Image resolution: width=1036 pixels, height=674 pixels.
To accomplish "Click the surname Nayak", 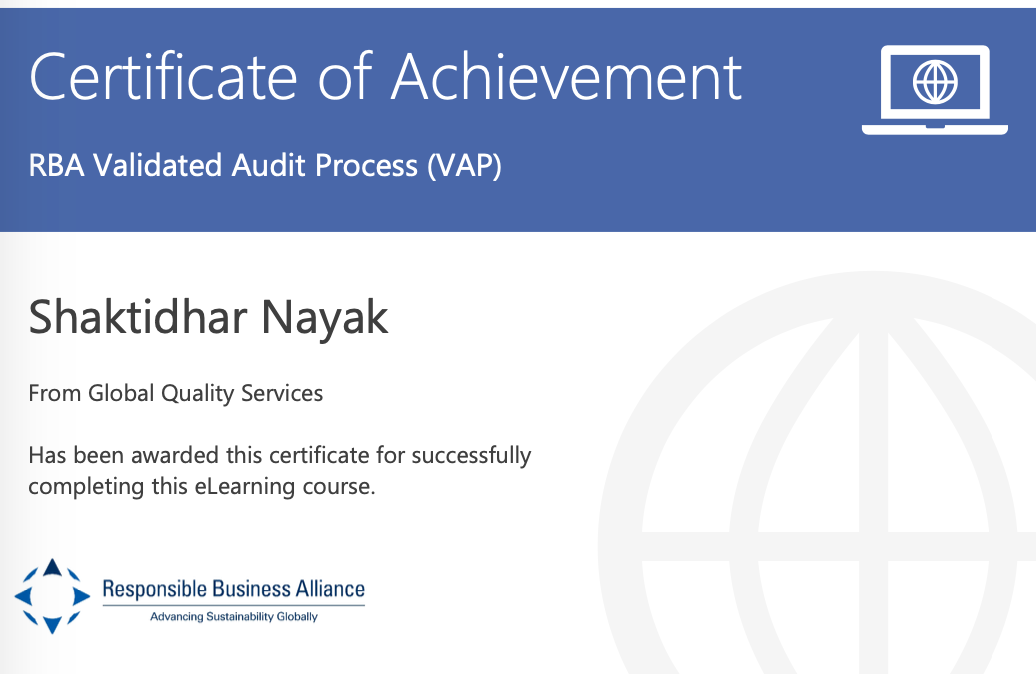I will click(x=332, y=318).
